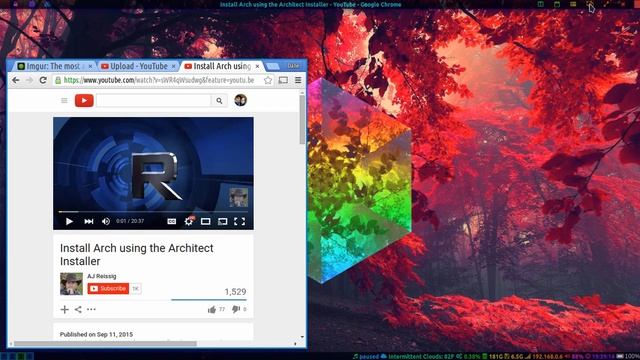
Task: Reload the YouTube page
Action: click(x=43, y=80)
